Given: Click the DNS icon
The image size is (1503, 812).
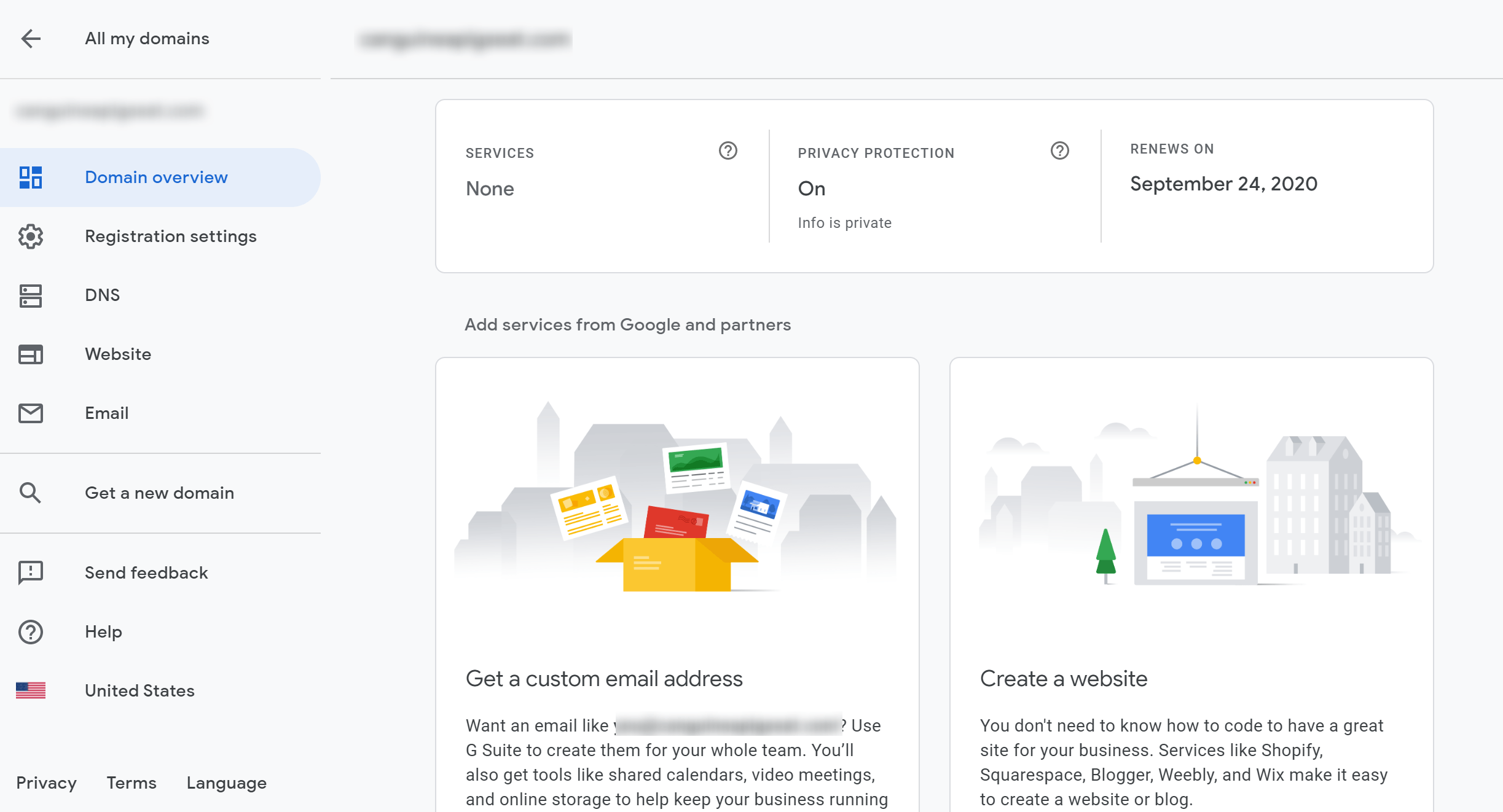Looking at the screenshot, I should [31, 295].
